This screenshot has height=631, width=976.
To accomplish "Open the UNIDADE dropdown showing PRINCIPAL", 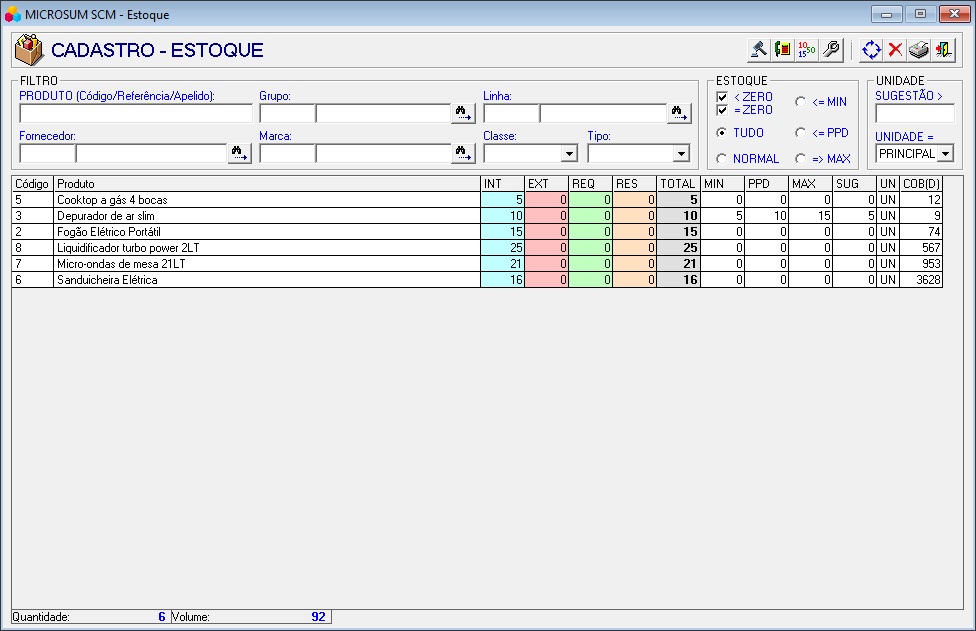I will (x=945, y=154).
